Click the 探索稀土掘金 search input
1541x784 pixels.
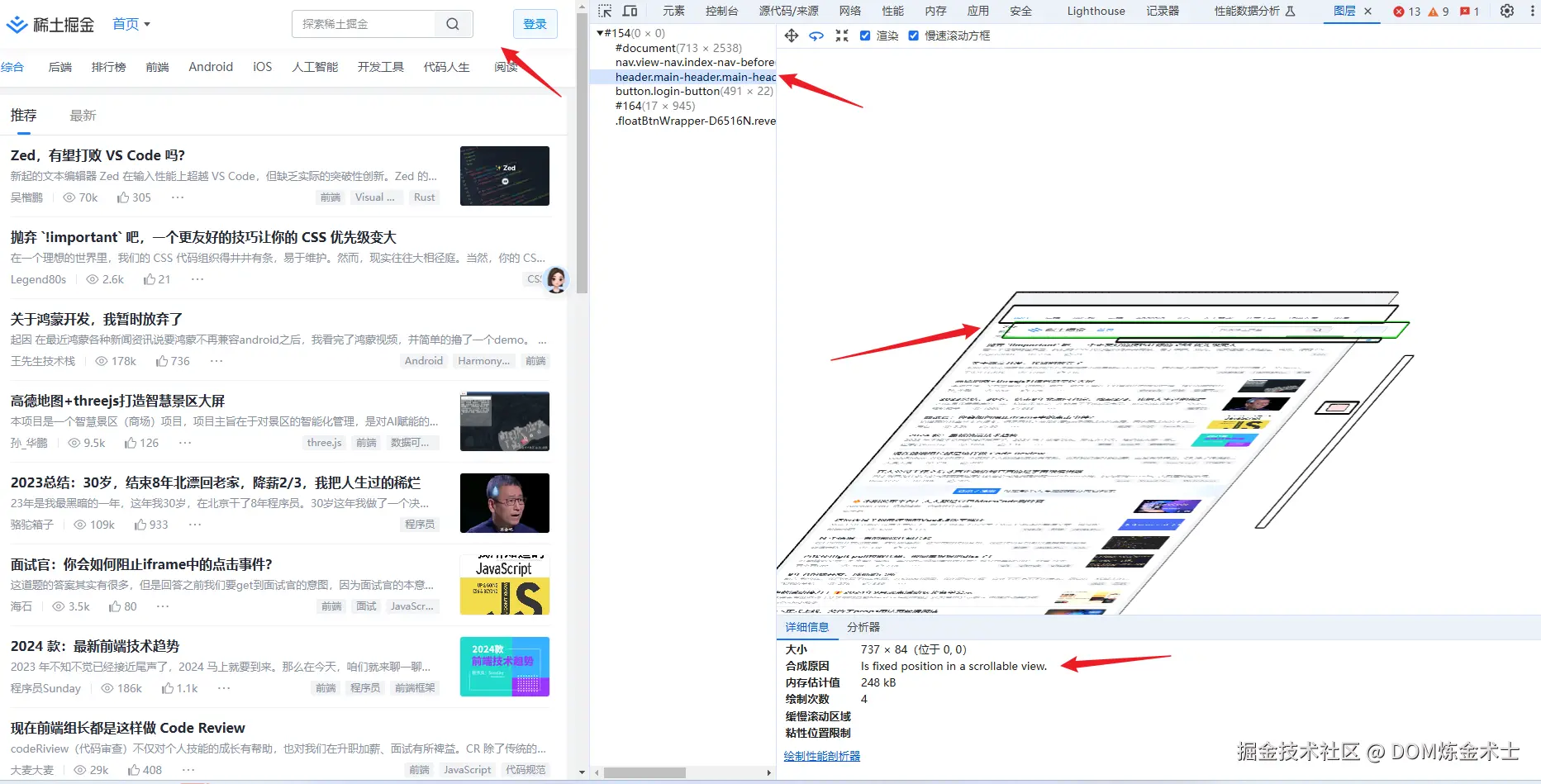click(364, 24)
